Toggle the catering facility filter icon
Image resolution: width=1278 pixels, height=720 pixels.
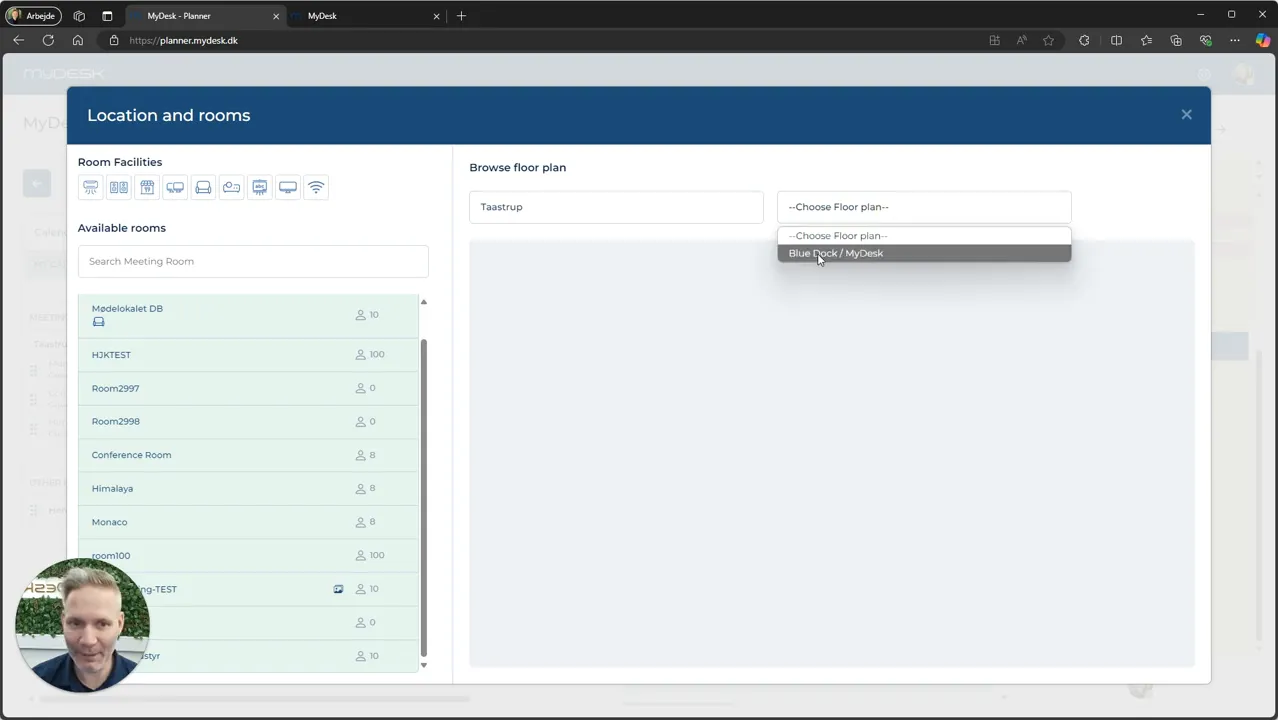pyautogui.click(x=147, y=187)
